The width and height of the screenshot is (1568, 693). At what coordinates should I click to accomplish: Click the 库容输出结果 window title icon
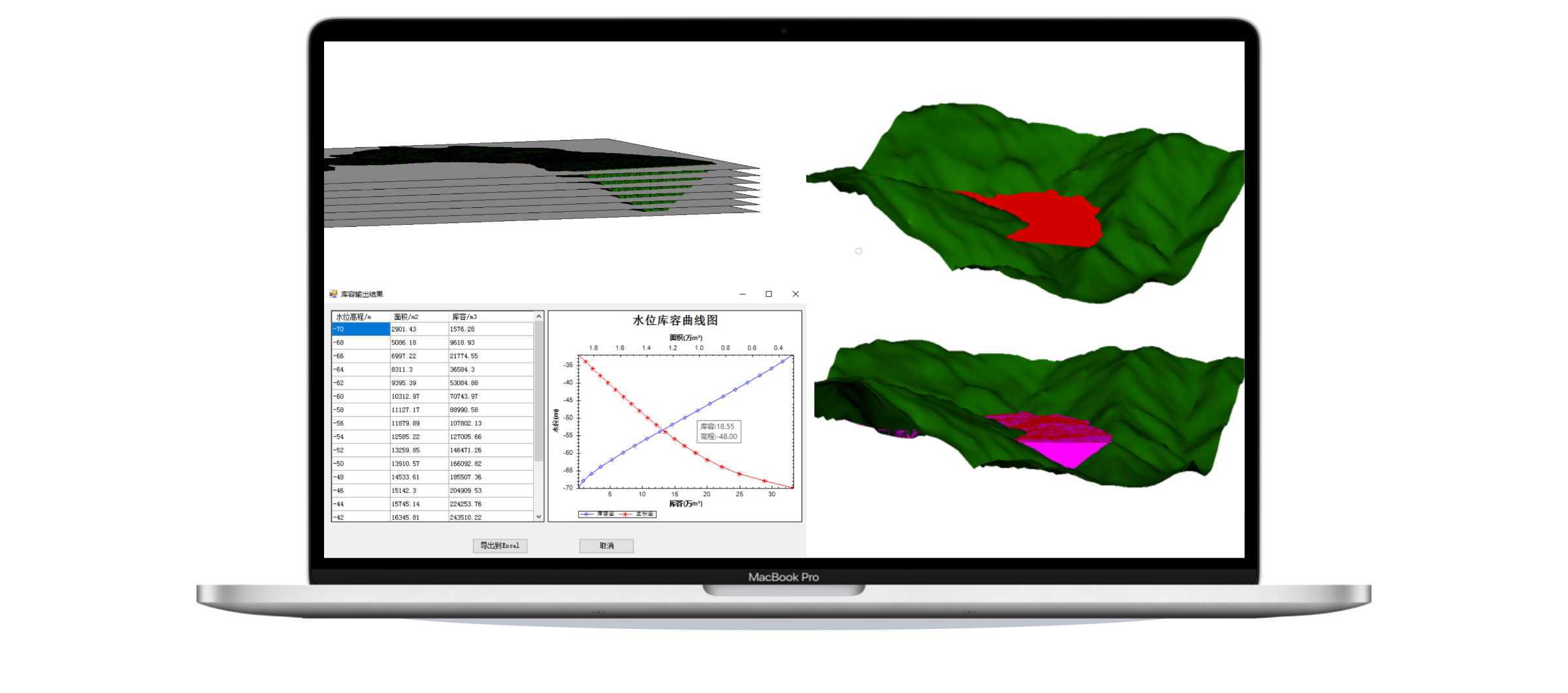(333, 294)
